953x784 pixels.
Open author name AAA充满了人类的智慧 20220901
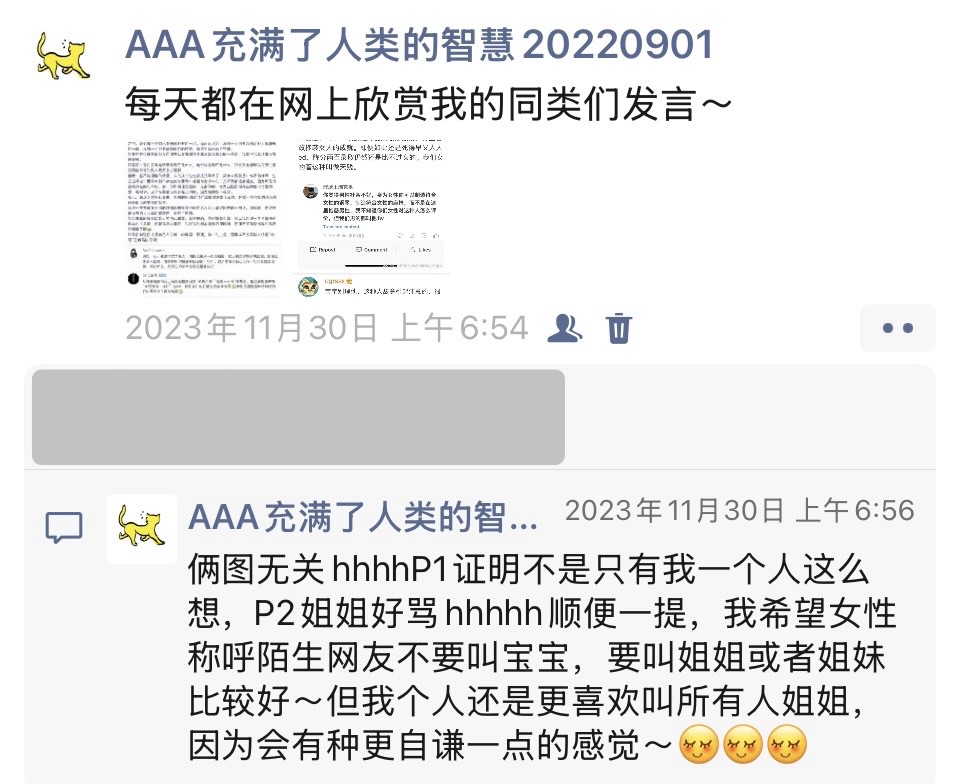click(419, 45)
